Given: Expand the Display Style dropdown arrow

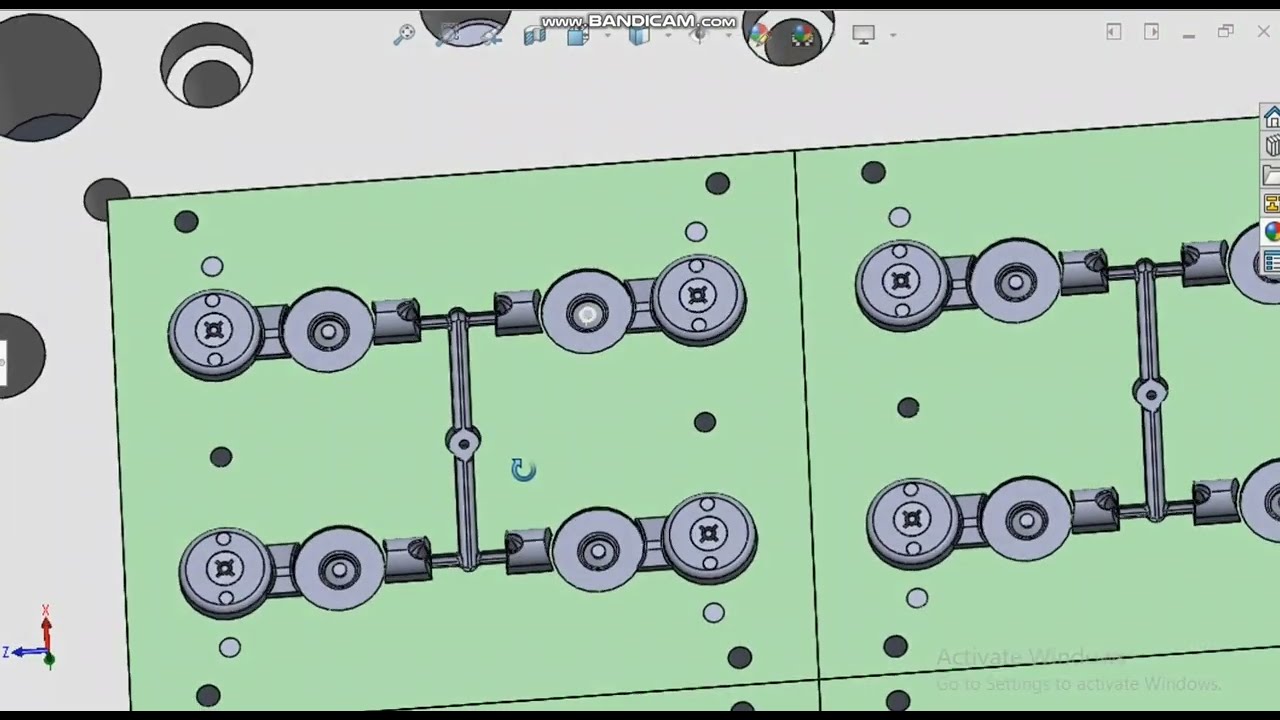Looking at the screenshot, I should pos(668,35).
